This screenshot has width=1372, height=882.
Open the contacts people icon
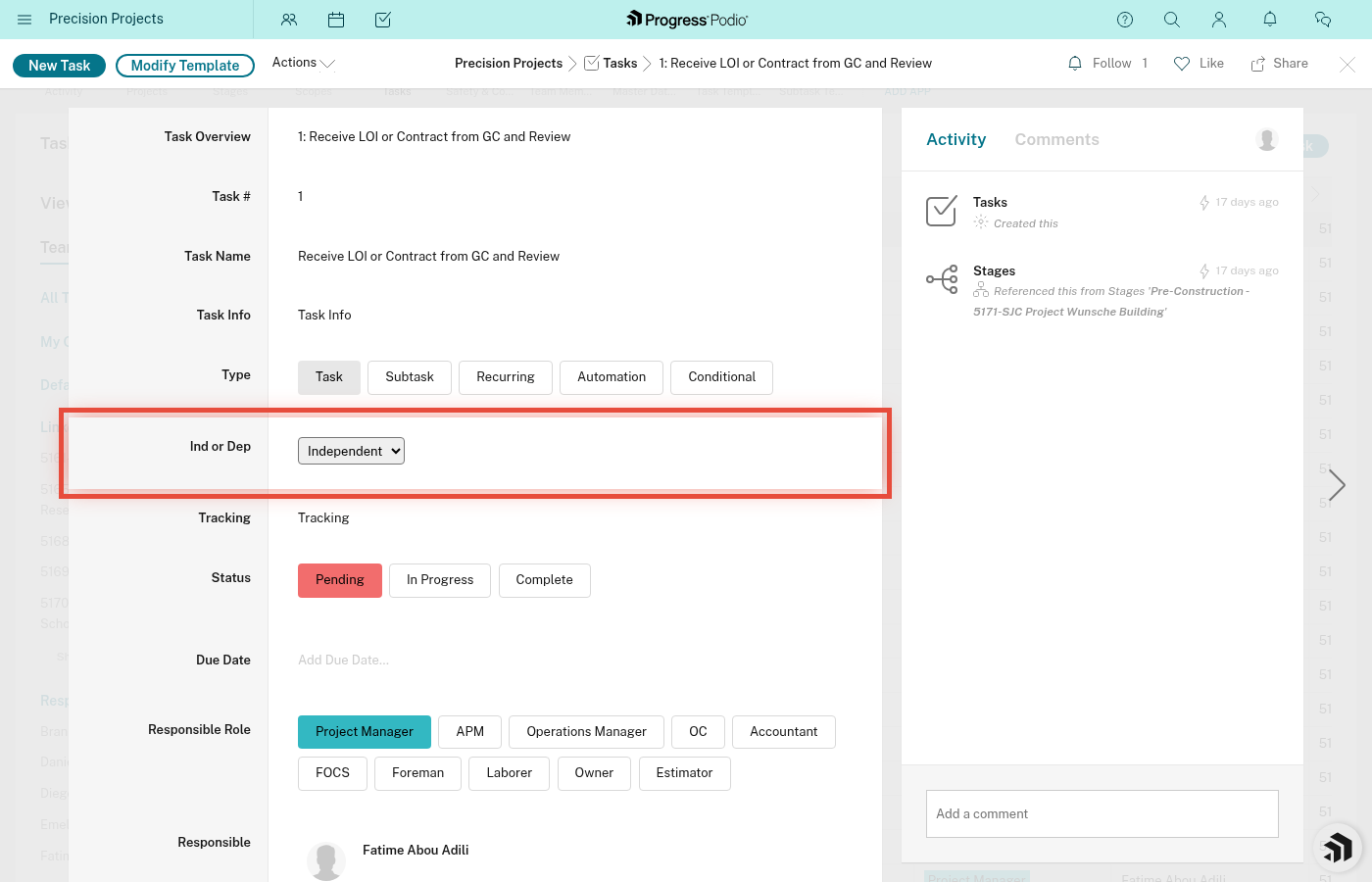(x=289, y=20)
